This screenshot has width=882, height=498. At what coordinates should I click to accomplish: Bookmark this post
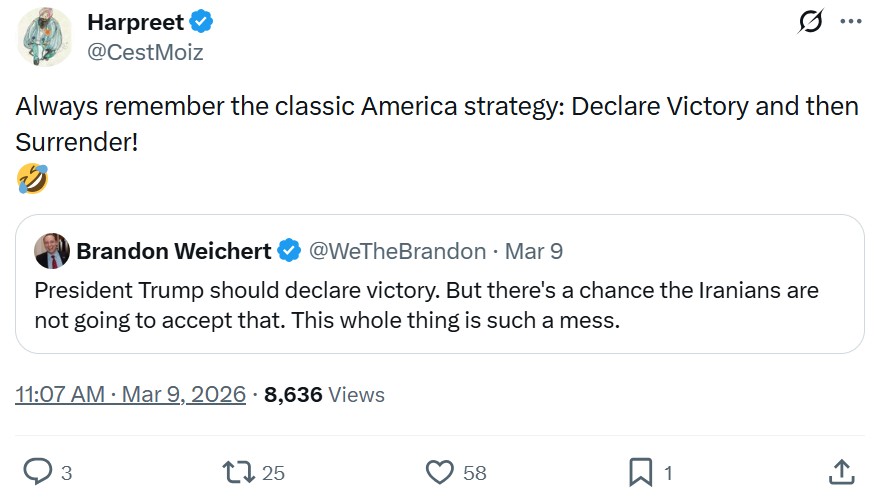[640, 471]
